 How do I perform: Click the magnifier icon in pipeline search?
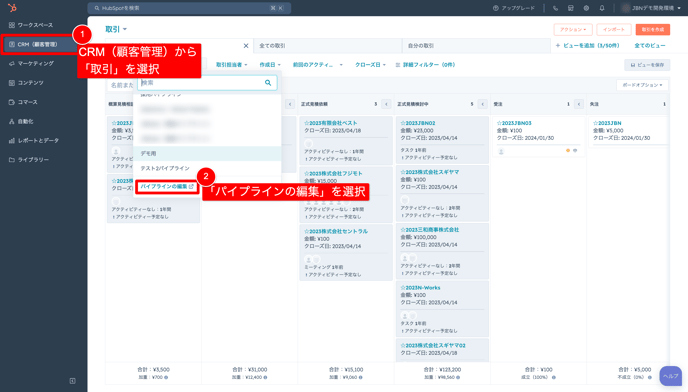coord(268,83)
